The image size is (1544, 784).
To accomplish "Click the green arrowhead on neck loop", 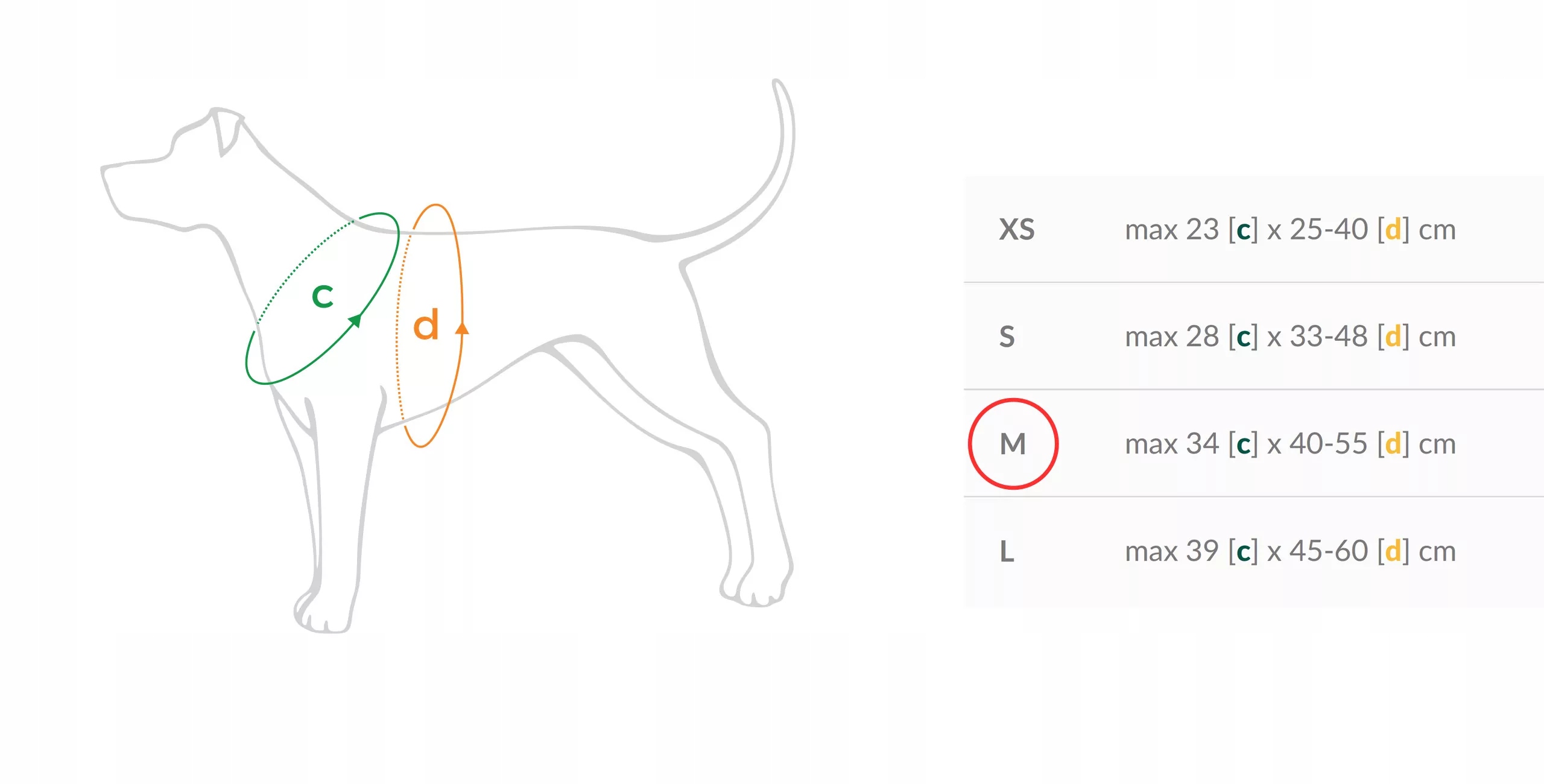I will tap(356, 320).
